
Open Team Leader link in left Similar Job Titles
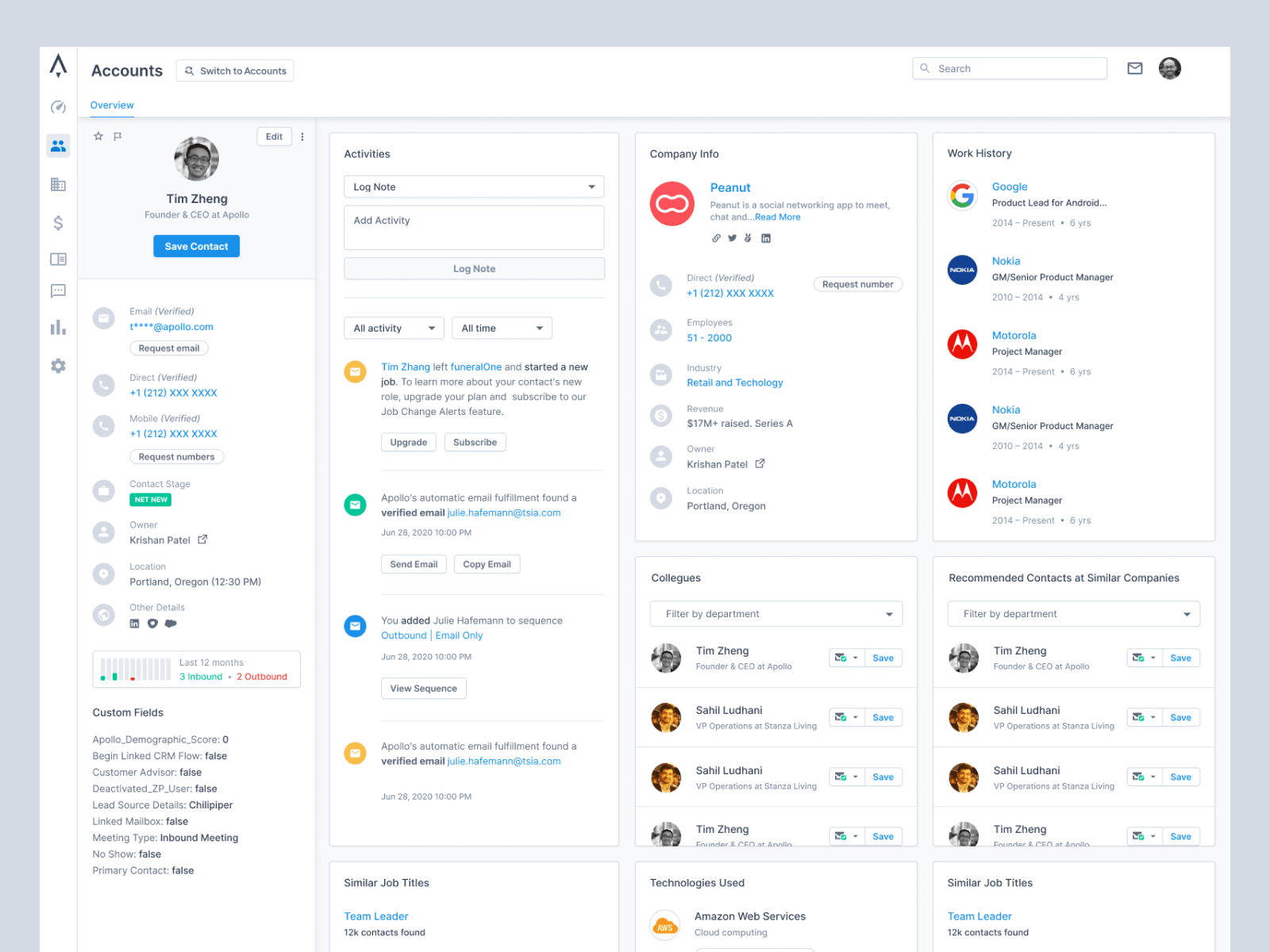376,916
